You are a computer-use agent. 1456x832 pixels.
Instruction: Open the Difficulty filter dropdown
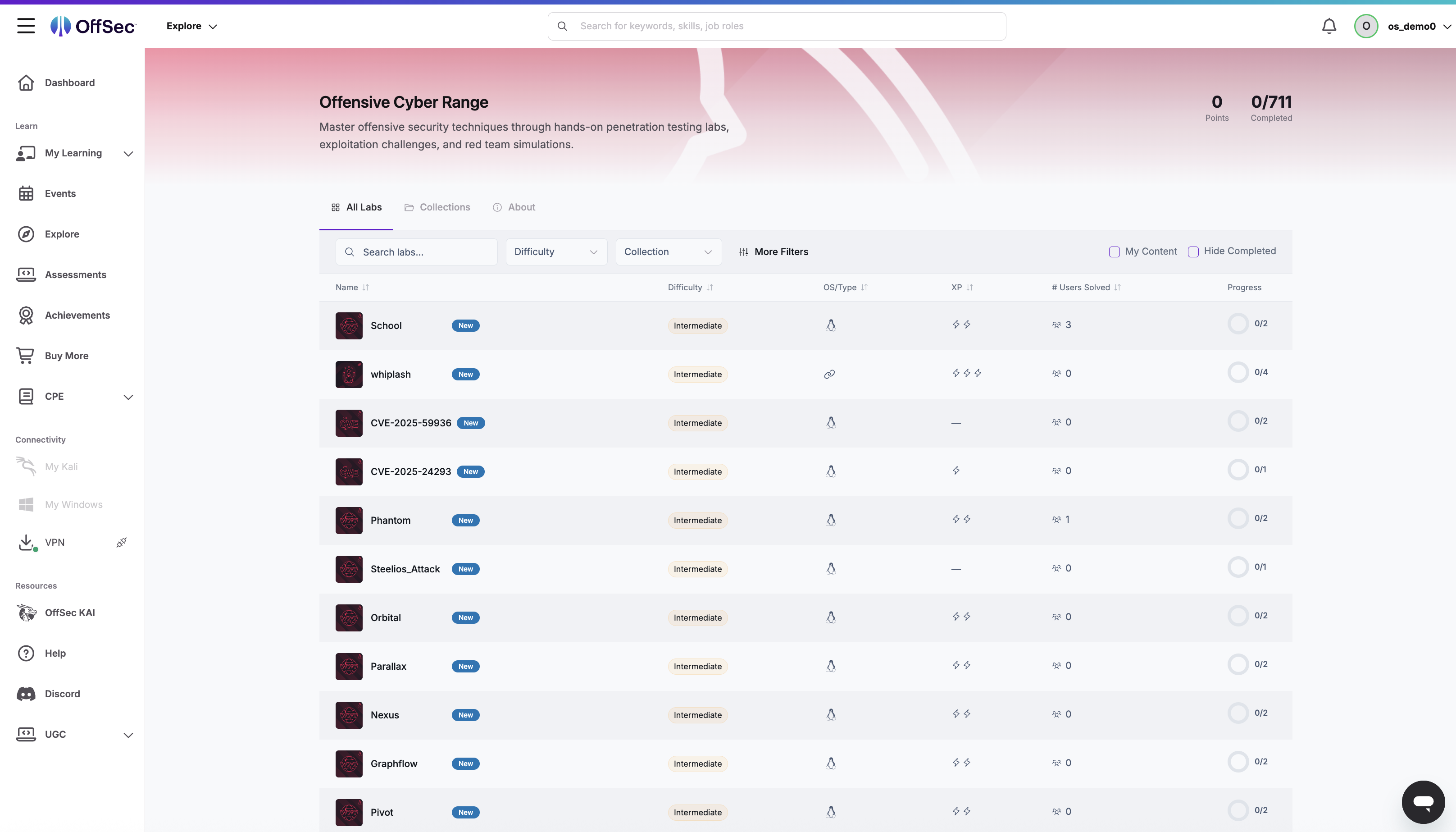[x=556, y=252]
